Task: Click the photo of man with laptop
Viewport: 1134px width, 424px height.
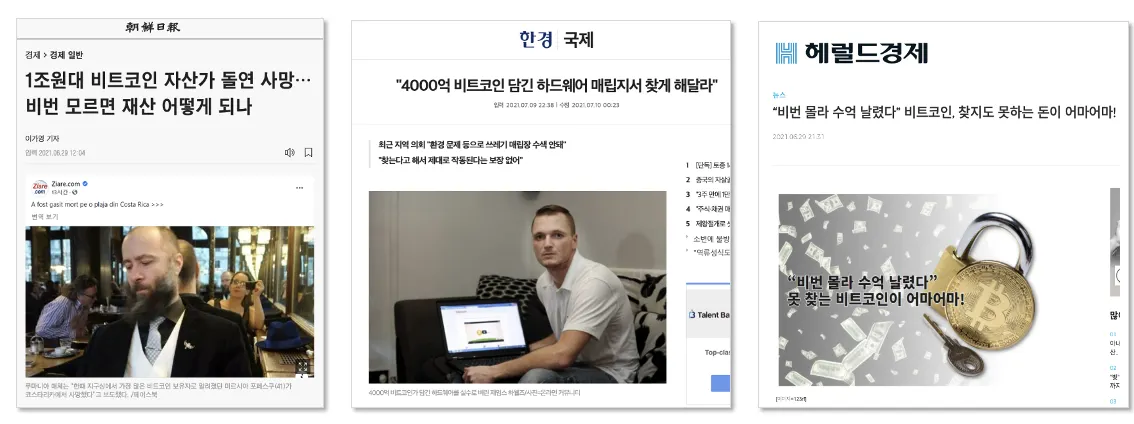Action: click(x=517, y=287)
